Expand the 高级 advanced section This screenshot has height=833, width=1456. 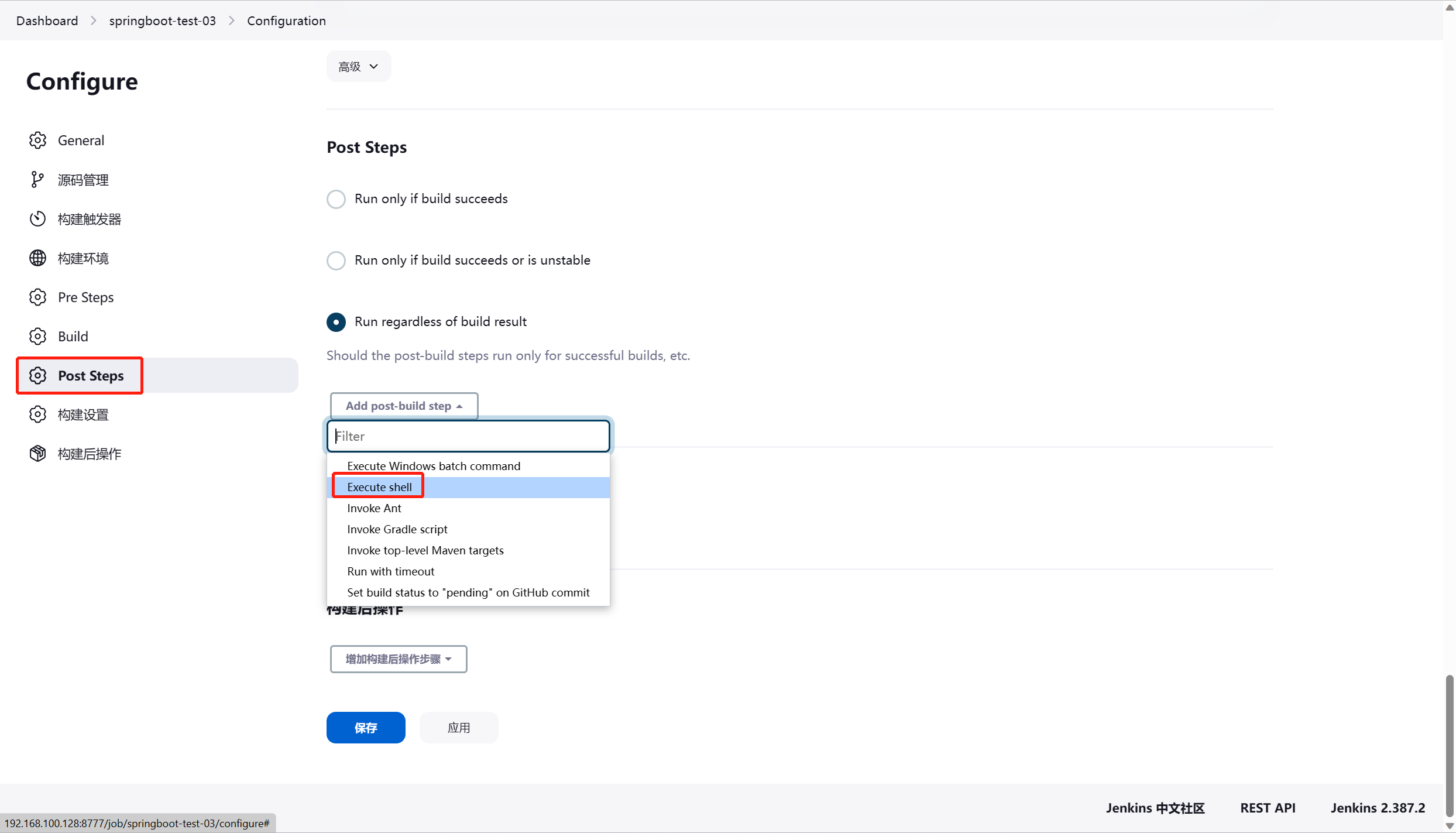click(358, 67)
